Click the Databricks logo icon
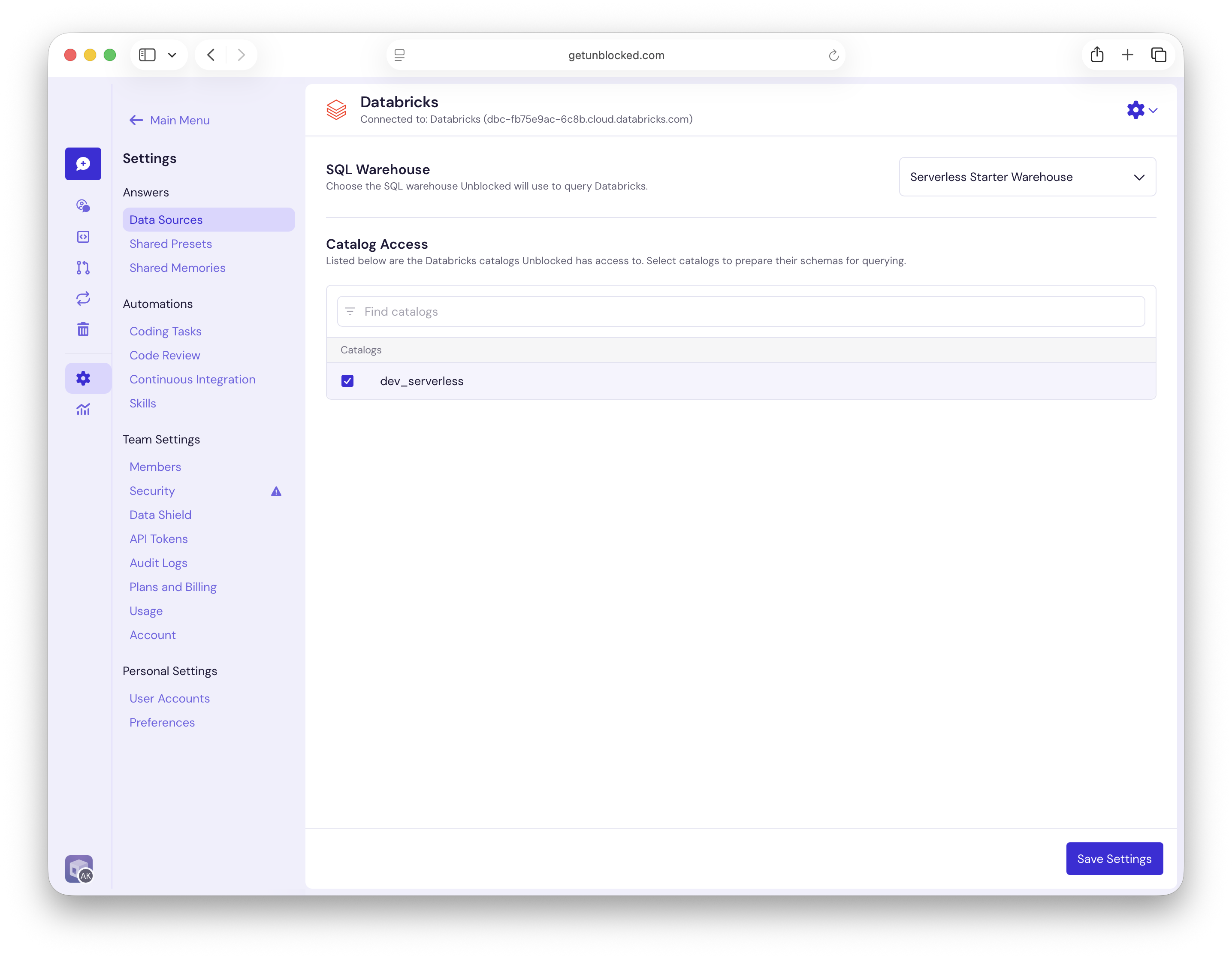The width and height of the screenshot is (1232, 959). pos(336,109)
